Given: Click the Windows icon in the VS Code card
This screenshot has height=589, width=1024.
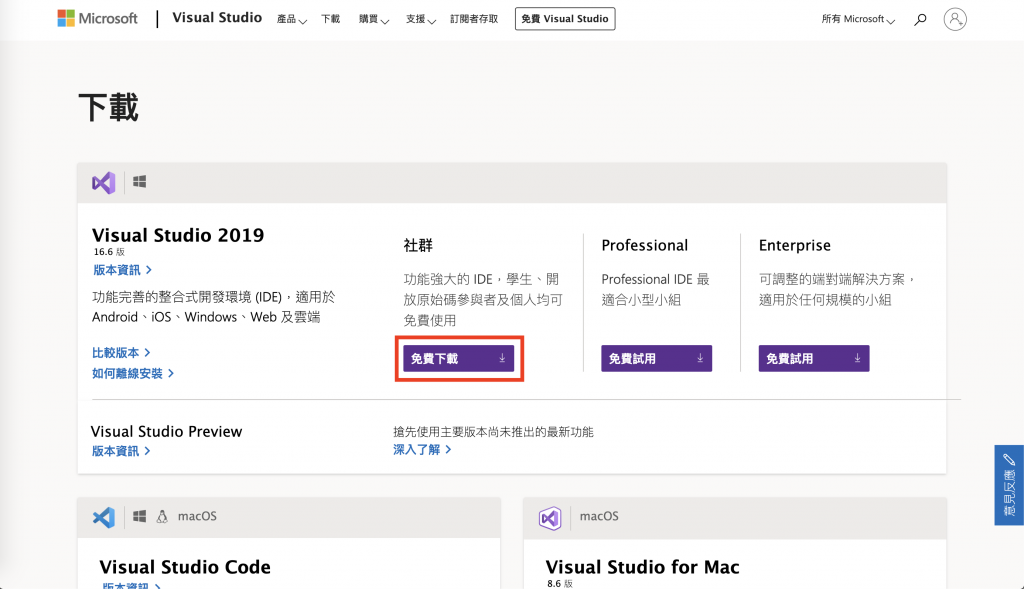Looking at the screenshot, I should [x=139, y=517].
